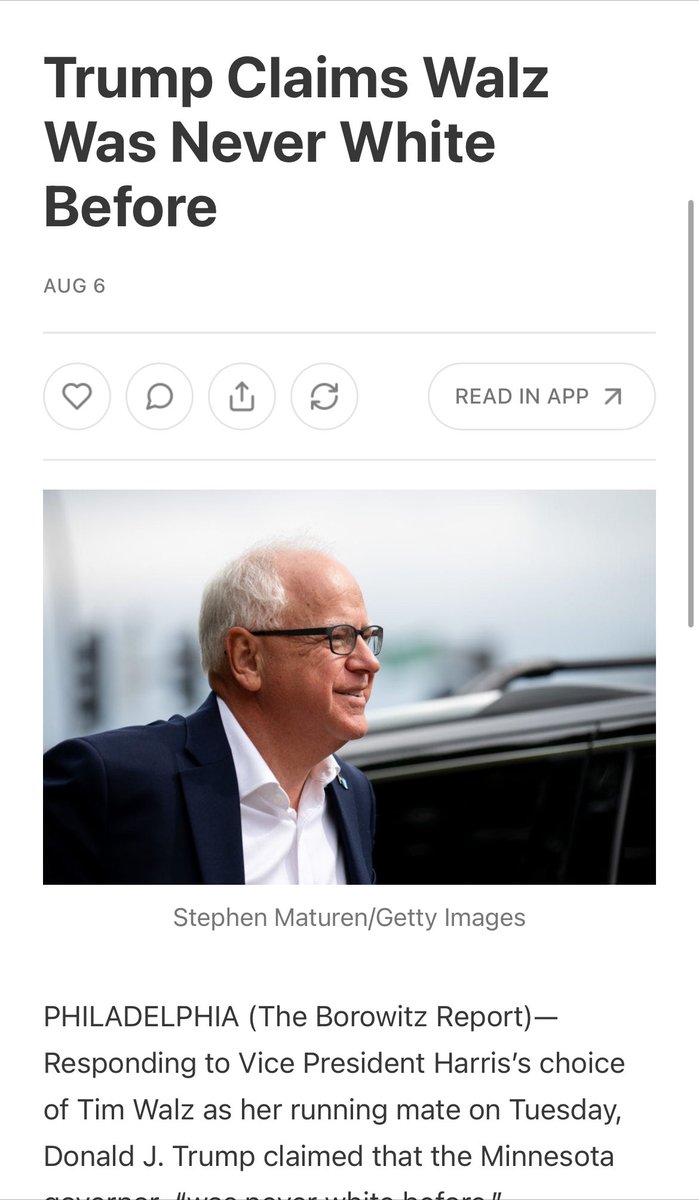Click the scrollbar track below the thumb
This screenshot has height=1200, width=699.
point(690,900)
